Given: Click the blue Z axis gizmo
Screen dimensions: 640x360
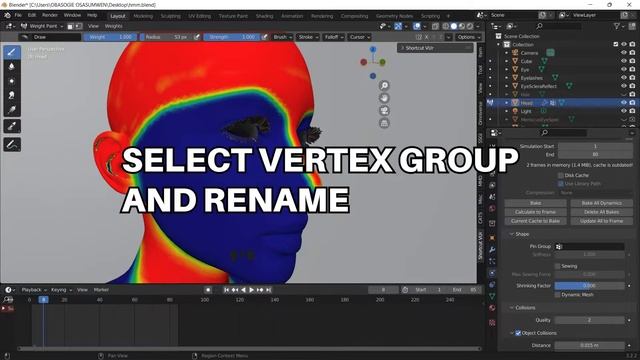Looking at the screenshot, I should click(373, 49).
